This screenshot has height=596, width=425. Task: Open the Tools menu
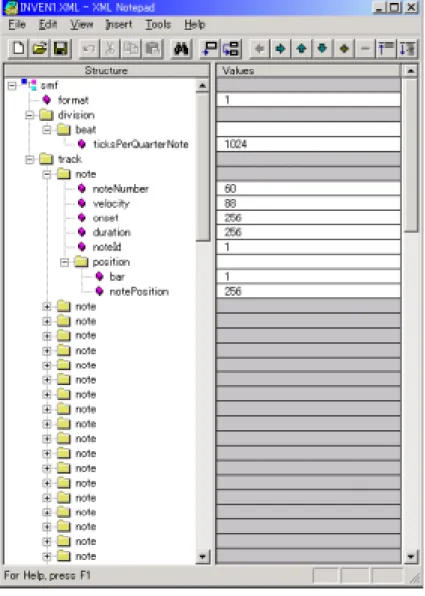pyautogui.click(x=158, y=25)
